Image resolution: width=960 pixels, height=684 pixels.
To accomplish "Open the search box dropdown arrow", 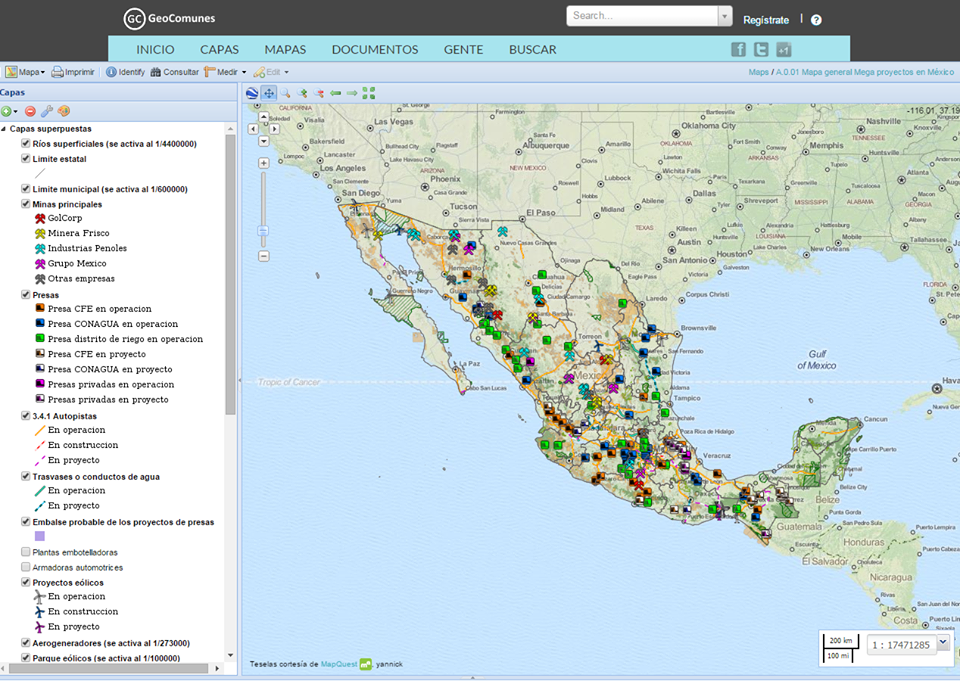I will (x=725, y=16).
